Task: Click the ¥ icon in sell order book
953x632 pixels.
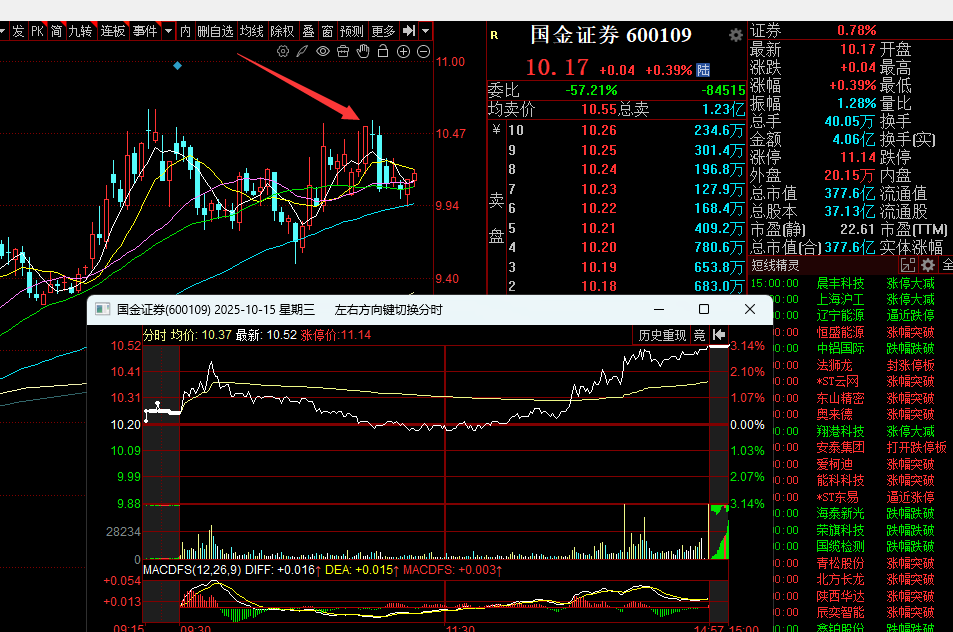Action: [x=497, y=129]
